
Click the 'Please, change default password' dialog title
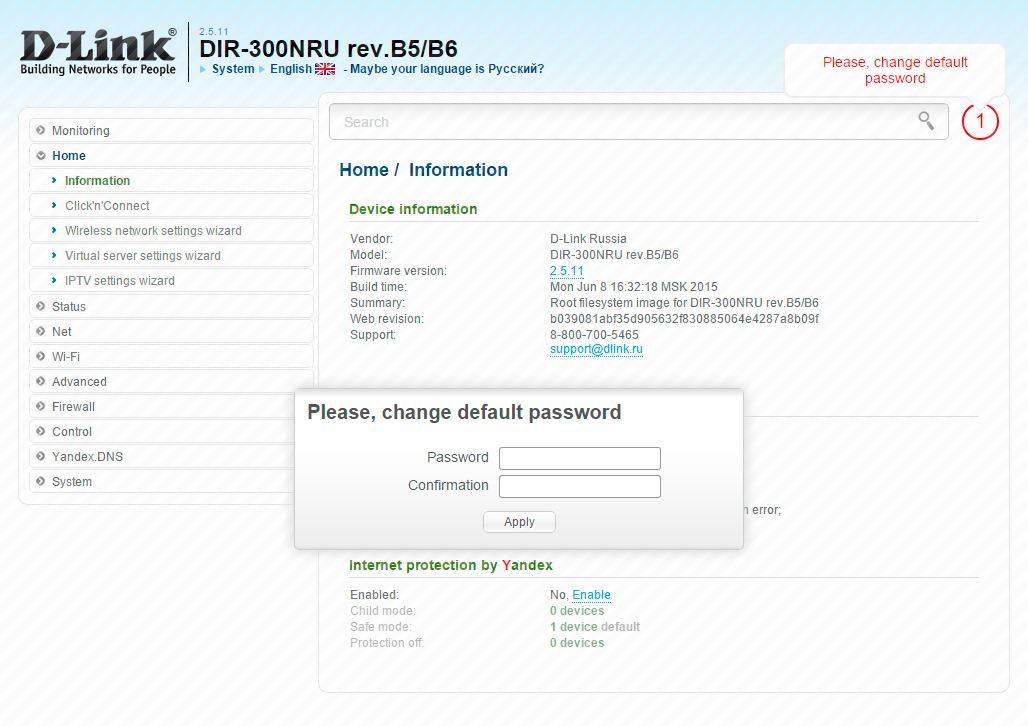click(x=464, y=412)
